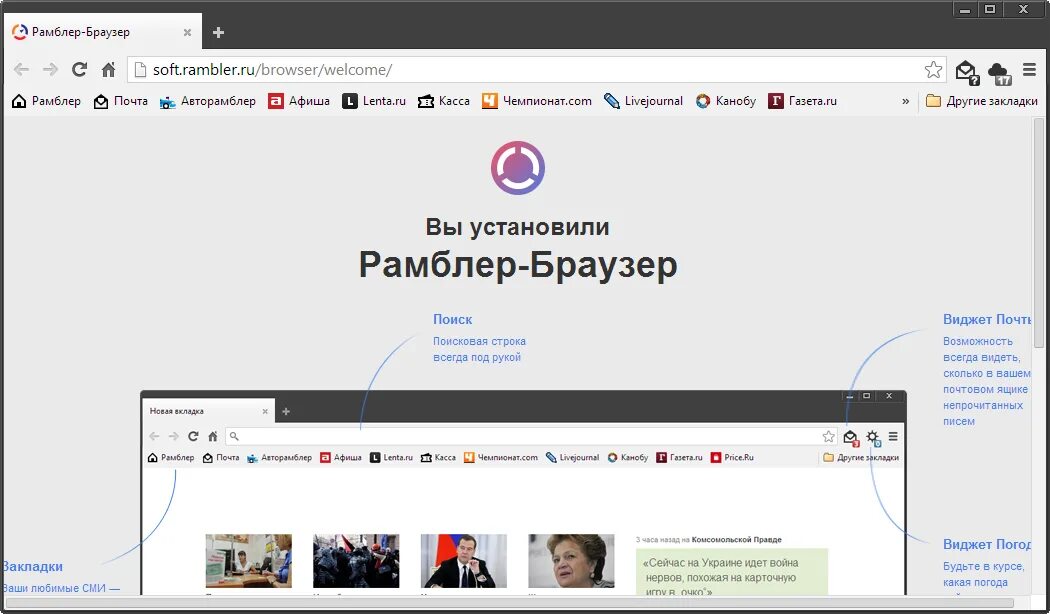Click the Виджет Почты heading
Viewport: 1050px width, 614px height.
[987, 319]
